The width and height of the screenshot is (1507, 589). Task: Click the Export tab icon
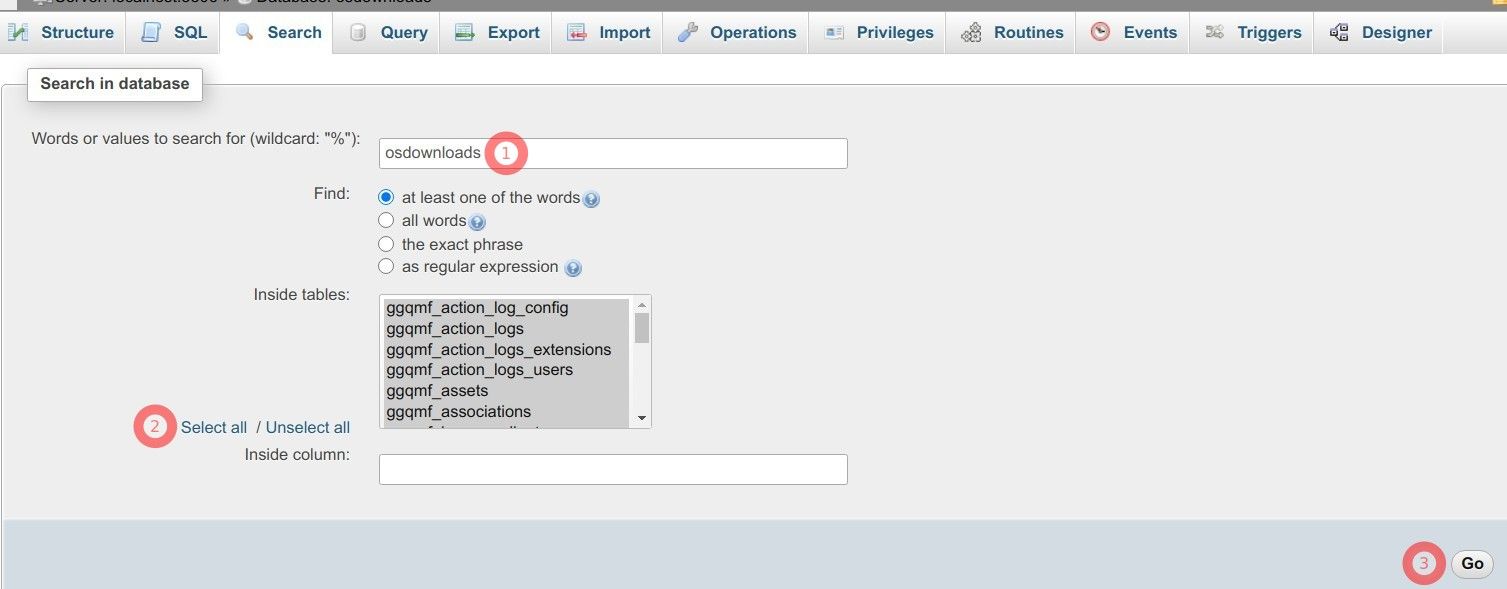click(465, 33)
